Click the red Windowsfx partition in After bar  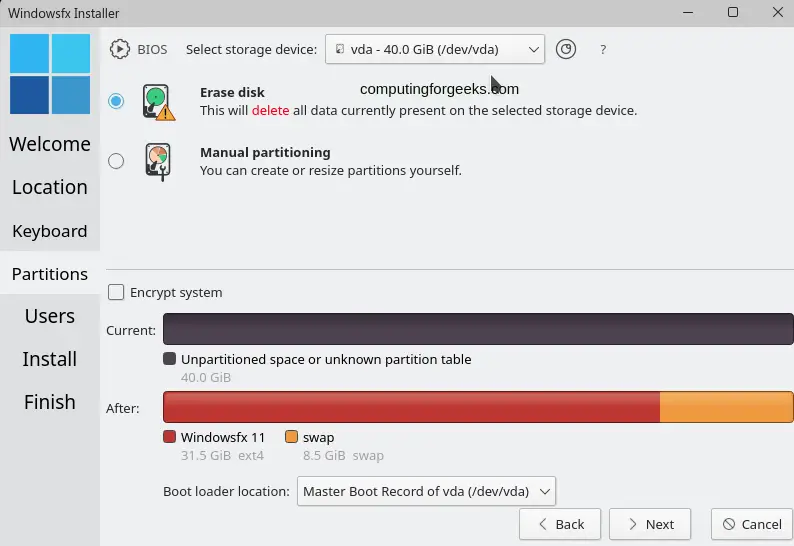(x=411, y=407)
